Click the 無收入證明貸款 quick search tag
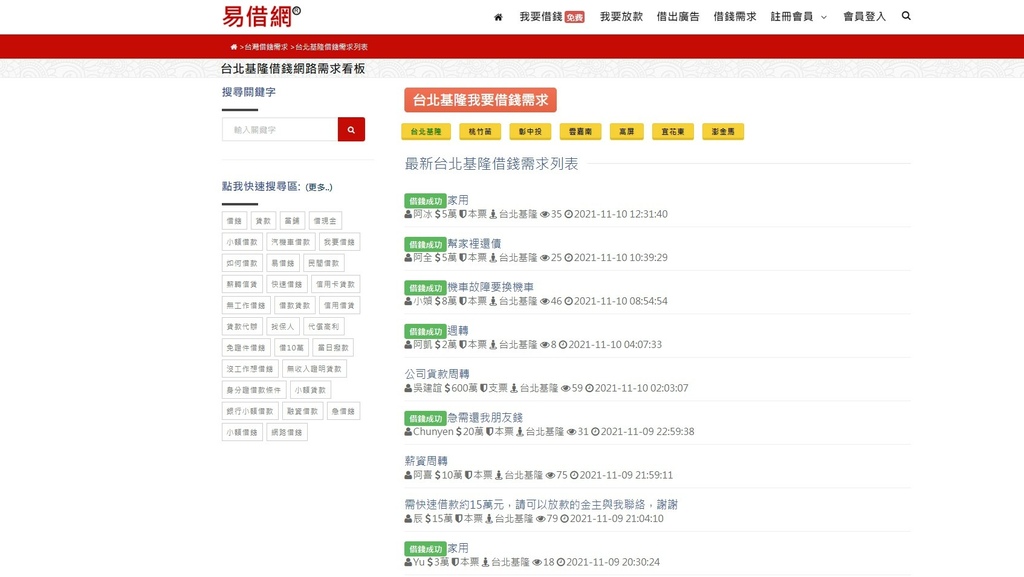The width and height of the screenshot is (1024, 577). tap(315, 369)
